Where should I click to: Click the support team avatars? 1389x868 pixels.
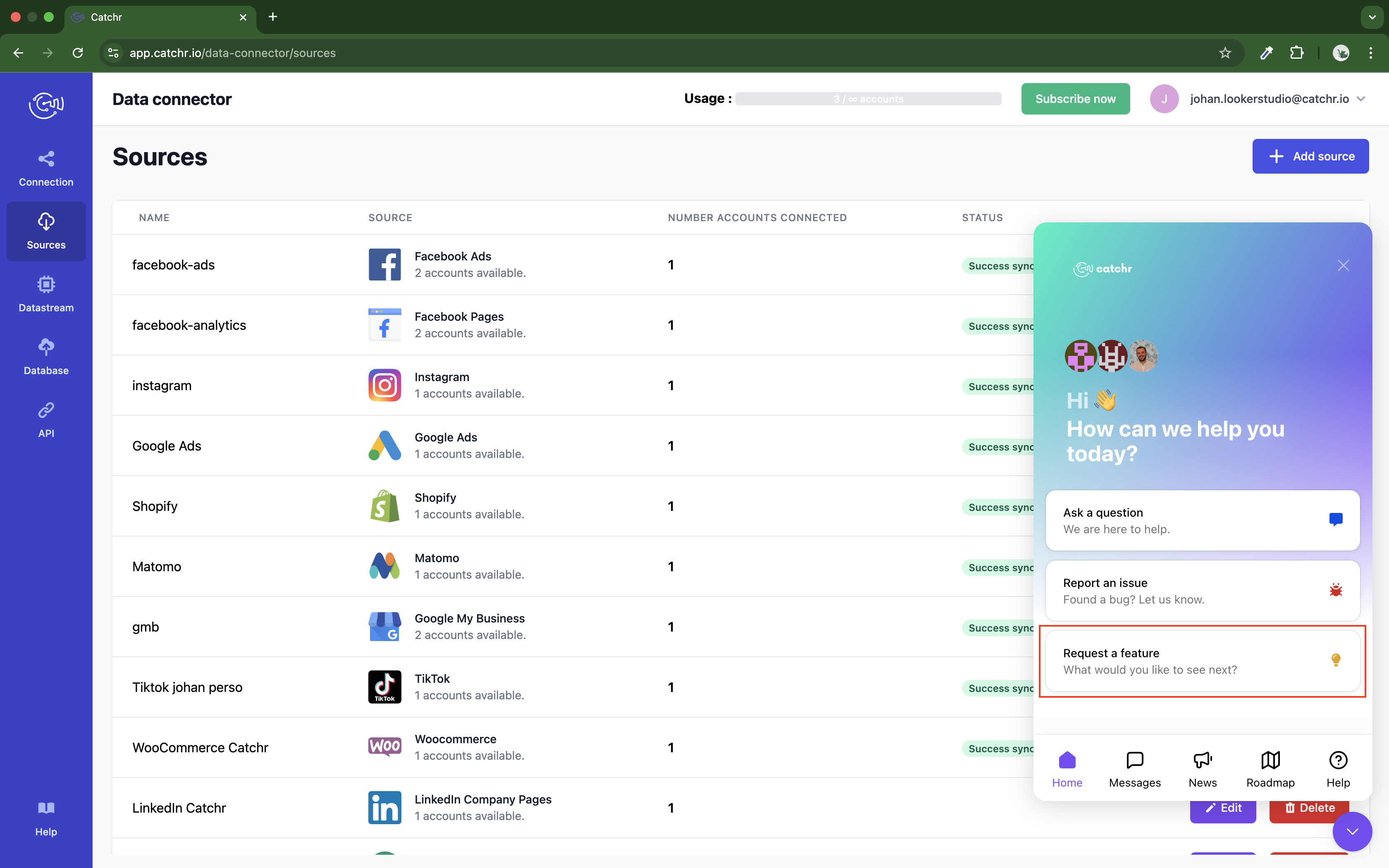(x=1111, y=356)
